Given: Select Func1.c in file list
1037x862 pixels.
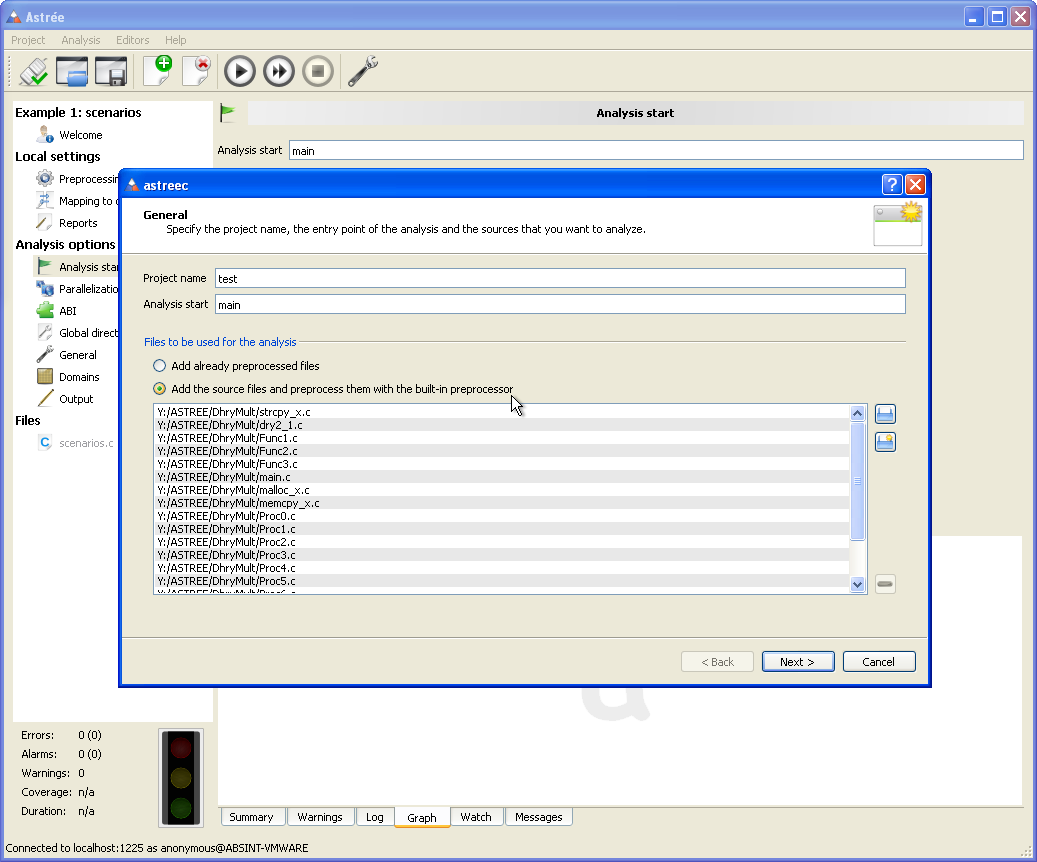Looking at the screenshot, I should click(x=503, y=438).
